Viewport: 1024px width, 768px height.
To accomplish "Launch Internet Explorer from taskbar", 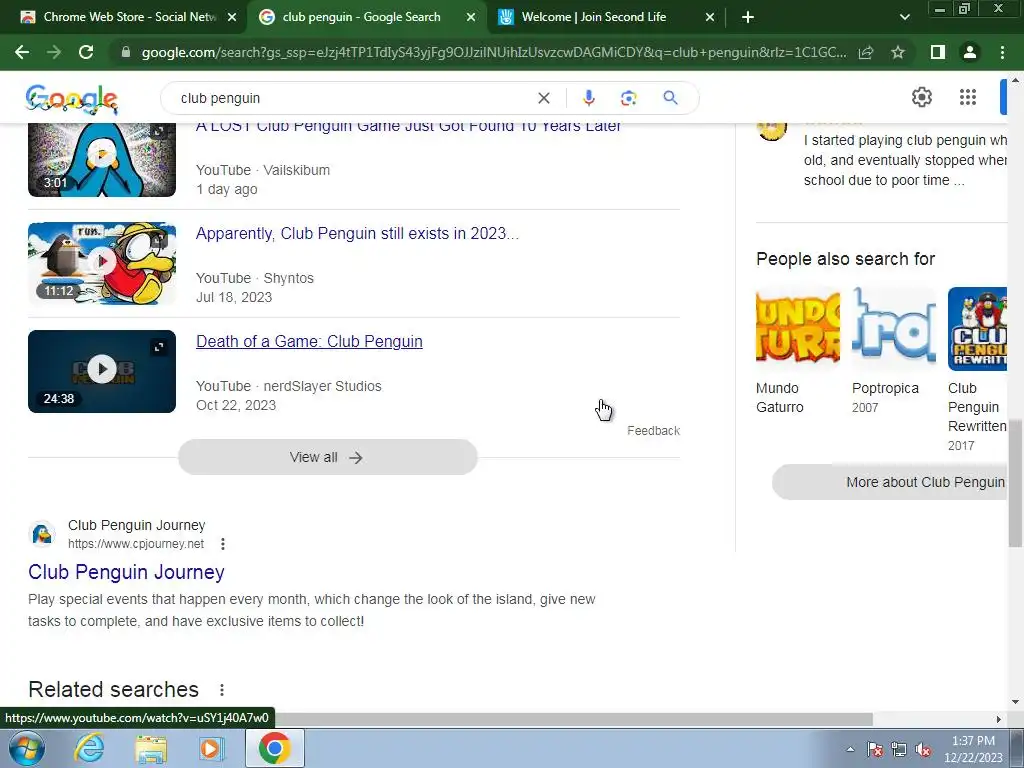I will point(88,748).
